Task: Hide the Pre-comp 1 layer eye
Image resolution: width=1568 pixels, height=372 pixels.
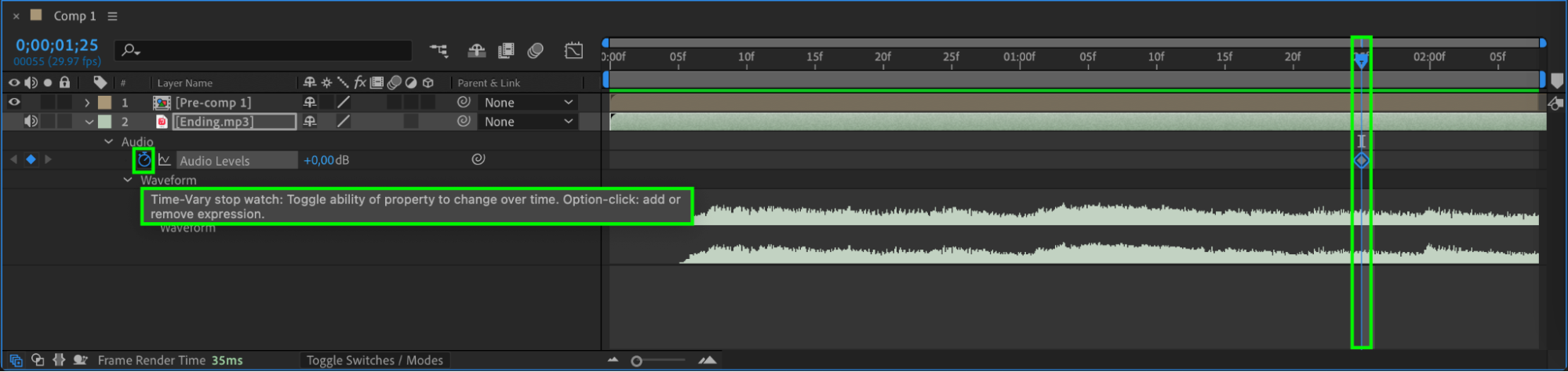Action: click(14, 102)
